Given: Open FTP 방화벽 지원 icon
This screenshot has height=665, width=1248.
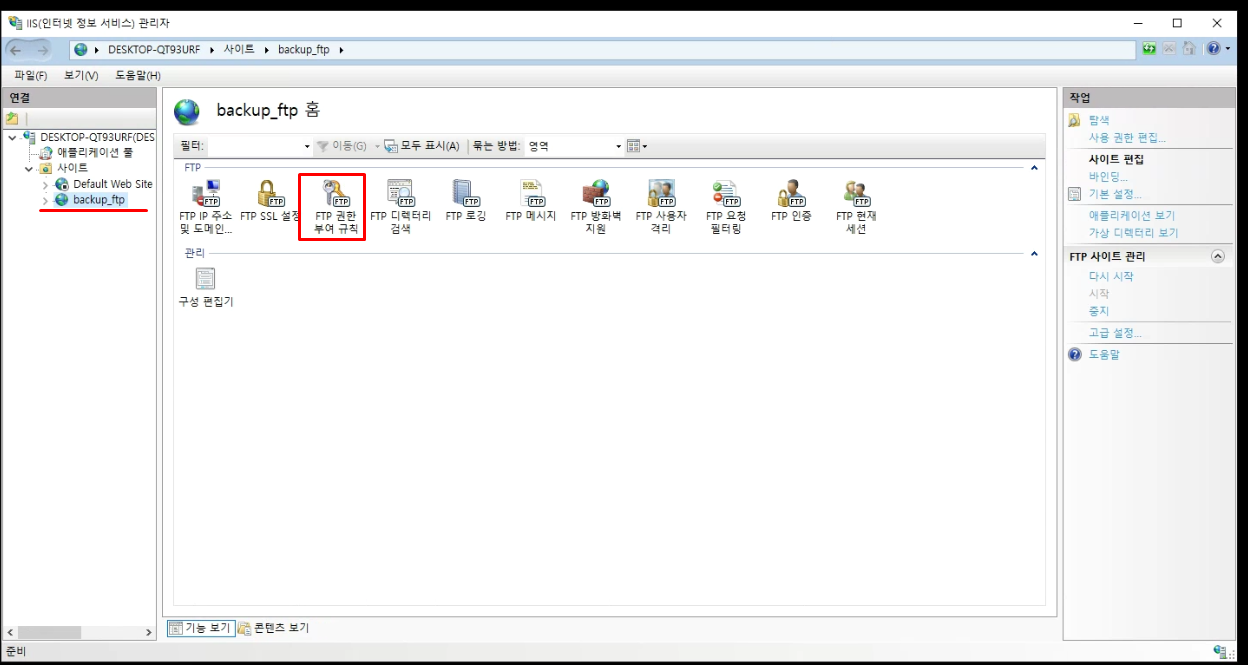Looking at the screenshot, I should (x=596, y=207).
